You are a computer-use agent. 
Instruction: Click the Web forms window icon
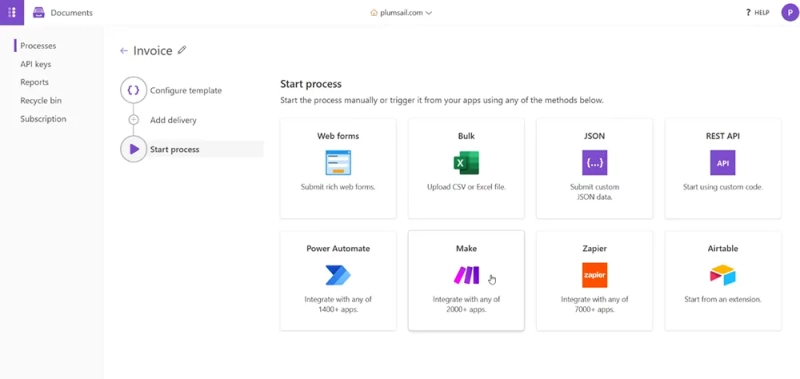coord(338,163)
